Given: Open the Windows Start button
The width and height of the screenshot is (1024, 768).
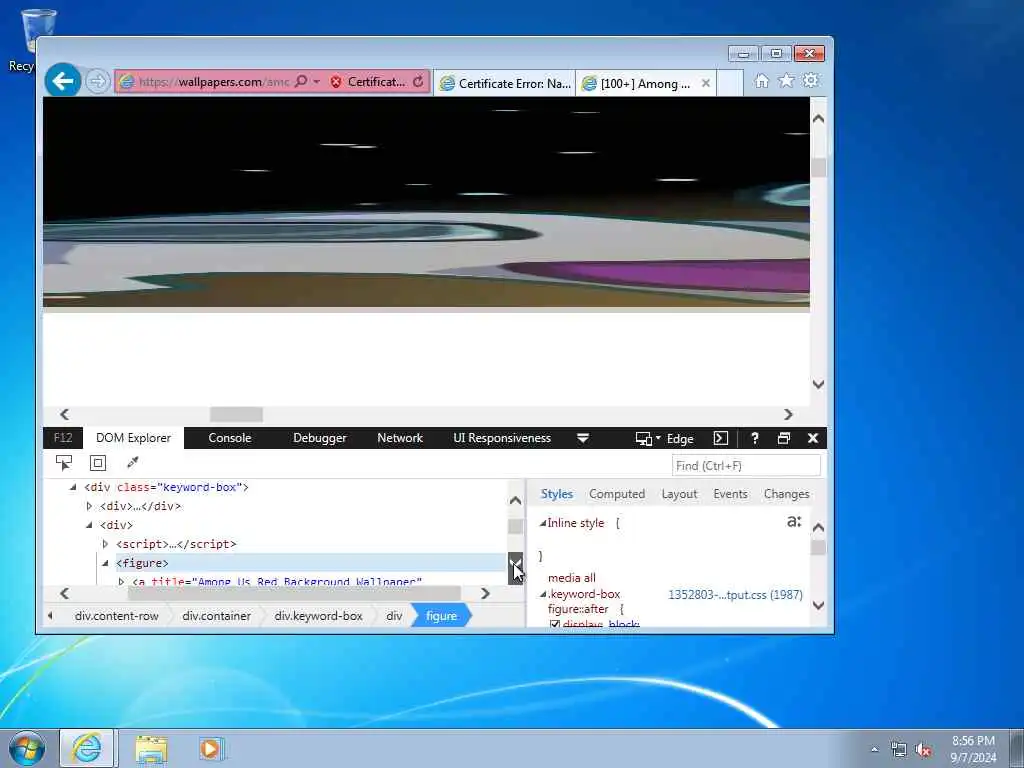Looking at the screenshot, I should [27, 748].
